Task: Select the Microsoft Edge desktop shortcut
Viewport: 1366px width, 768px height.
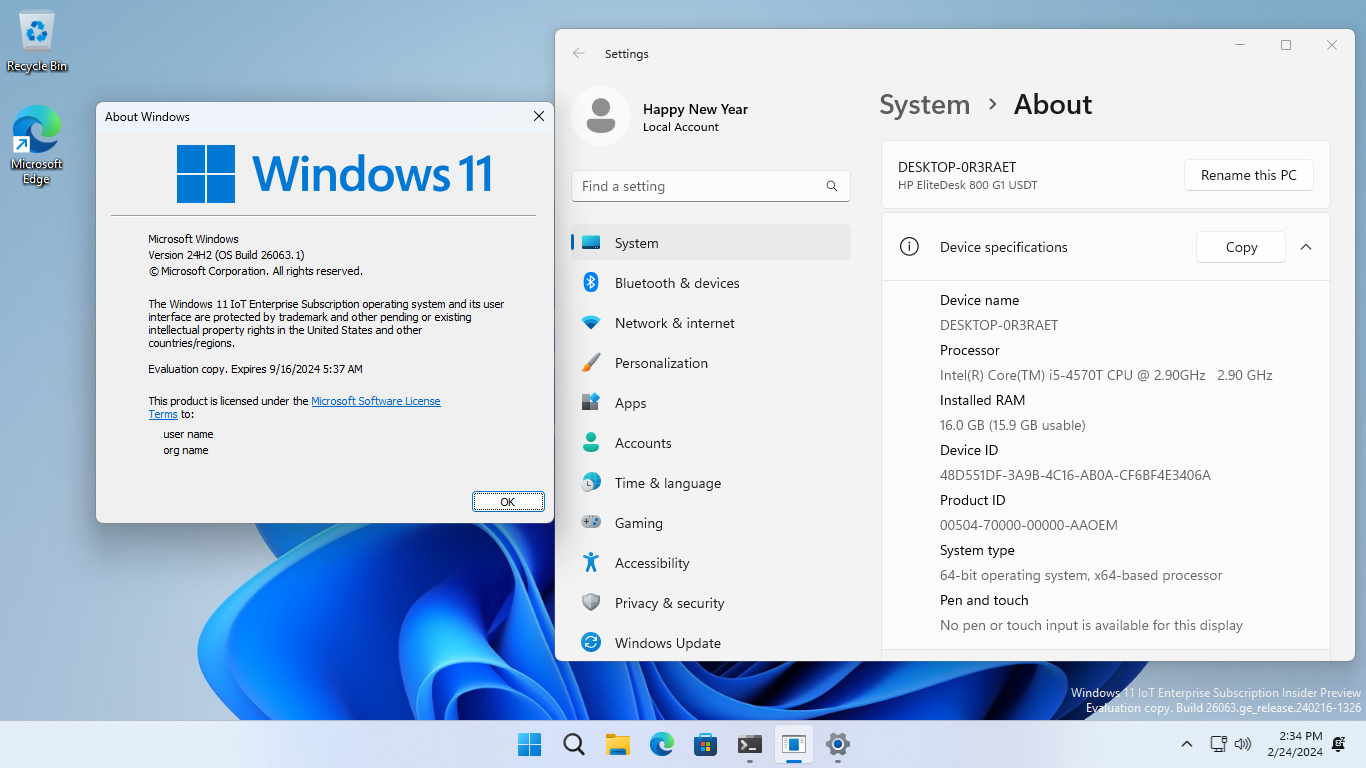Action: (x=37, y=145)
